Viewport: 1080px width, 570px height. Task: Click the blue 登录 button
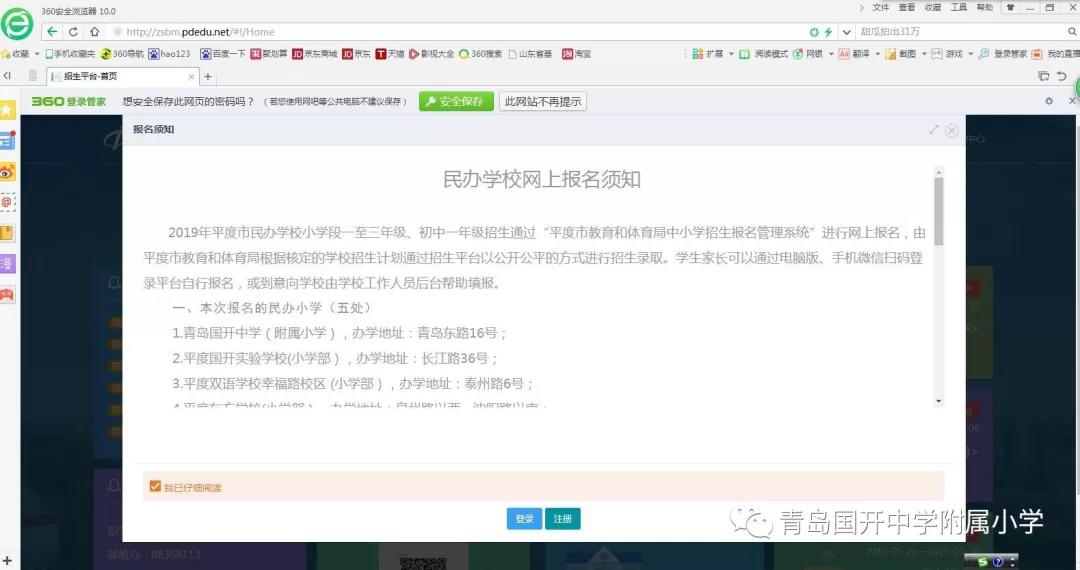(x=524, y=518)
